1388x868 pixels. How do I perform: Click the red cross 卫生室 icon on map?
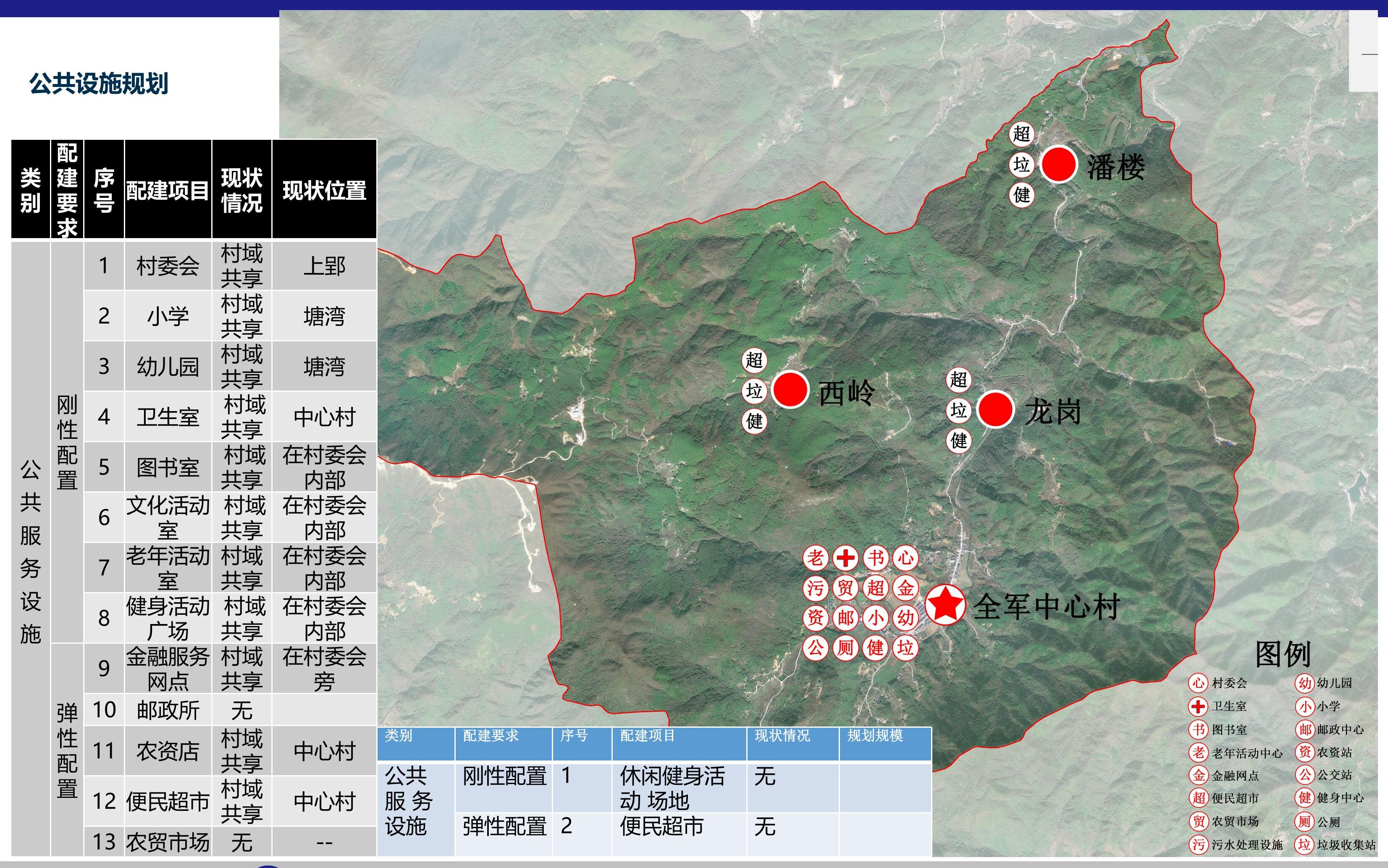click(845, 557)
